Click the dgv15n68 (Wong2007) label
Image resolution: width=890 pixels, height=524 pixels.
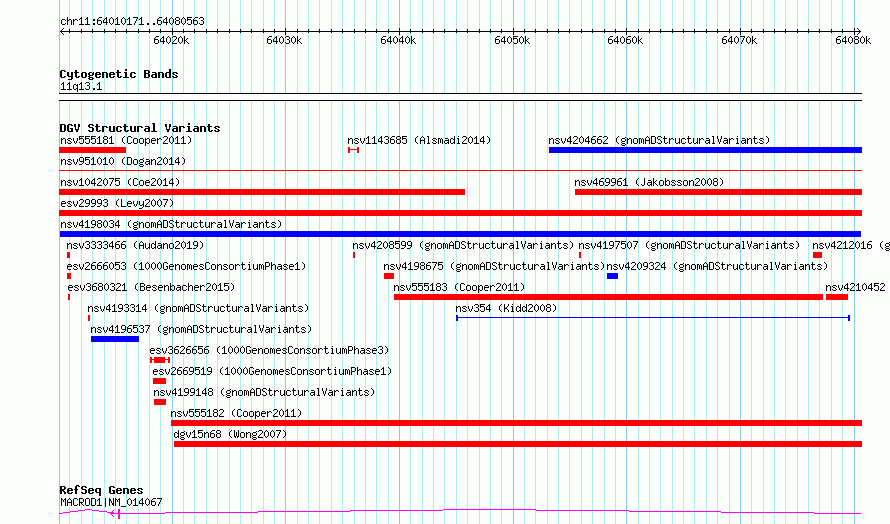(x=230, y=434)
